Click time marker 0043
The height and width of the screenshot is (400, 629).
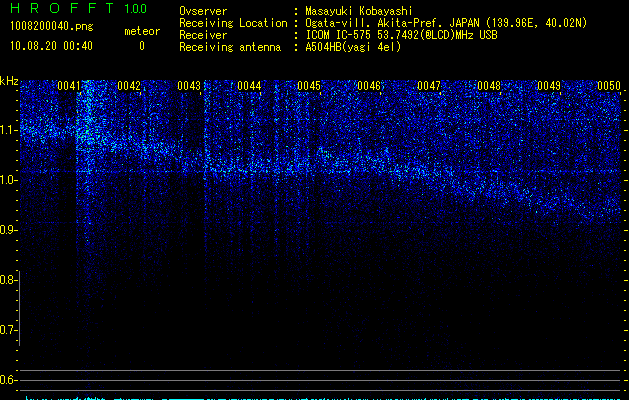(x=189, y=86)
